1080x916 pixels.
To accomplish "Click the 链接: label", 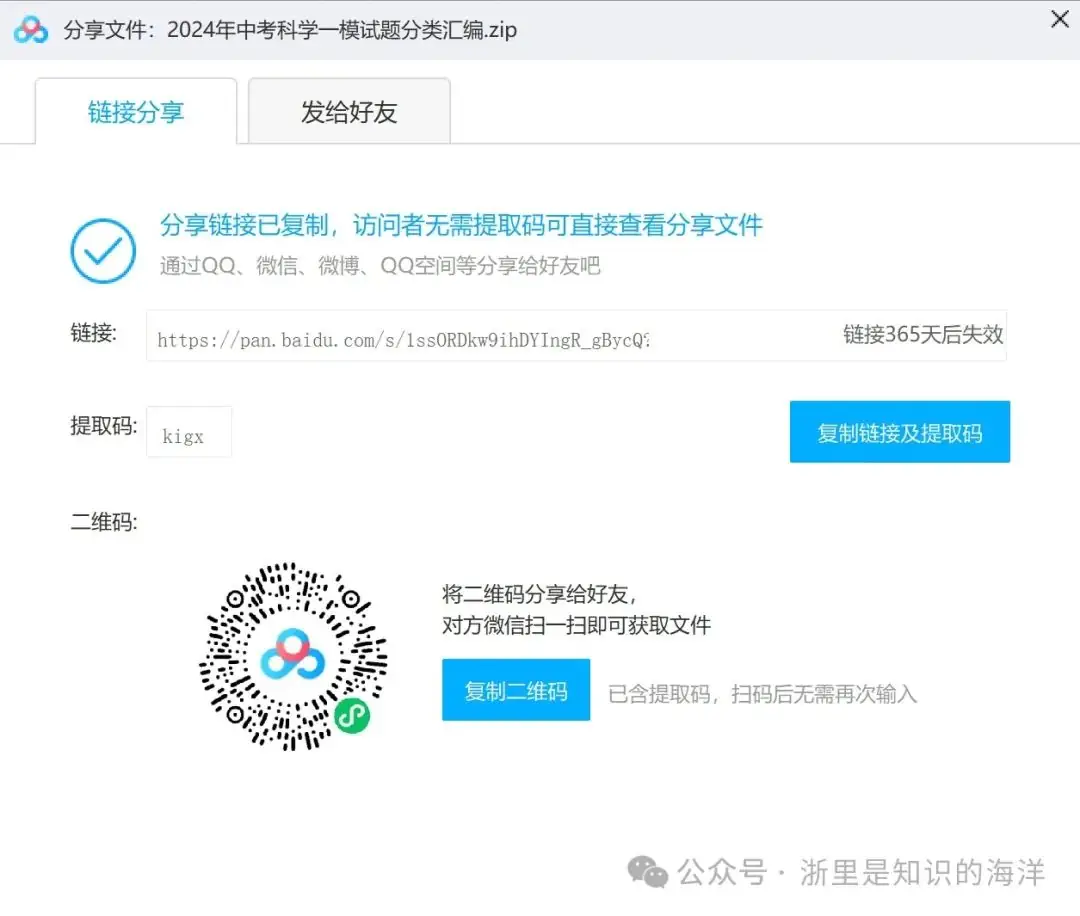I will click(94, 333).
